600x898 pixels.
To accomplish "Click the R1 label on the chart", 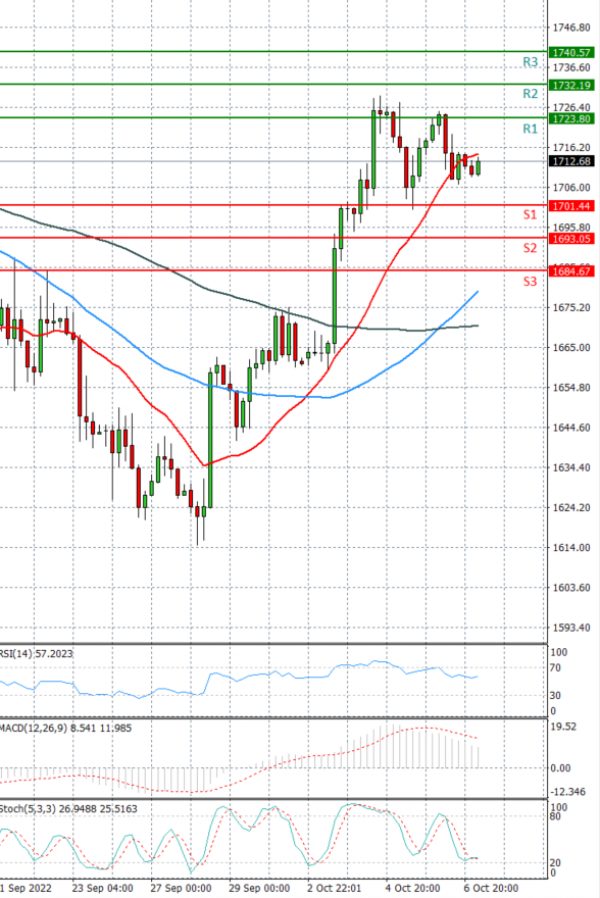I will coord(530,129).
